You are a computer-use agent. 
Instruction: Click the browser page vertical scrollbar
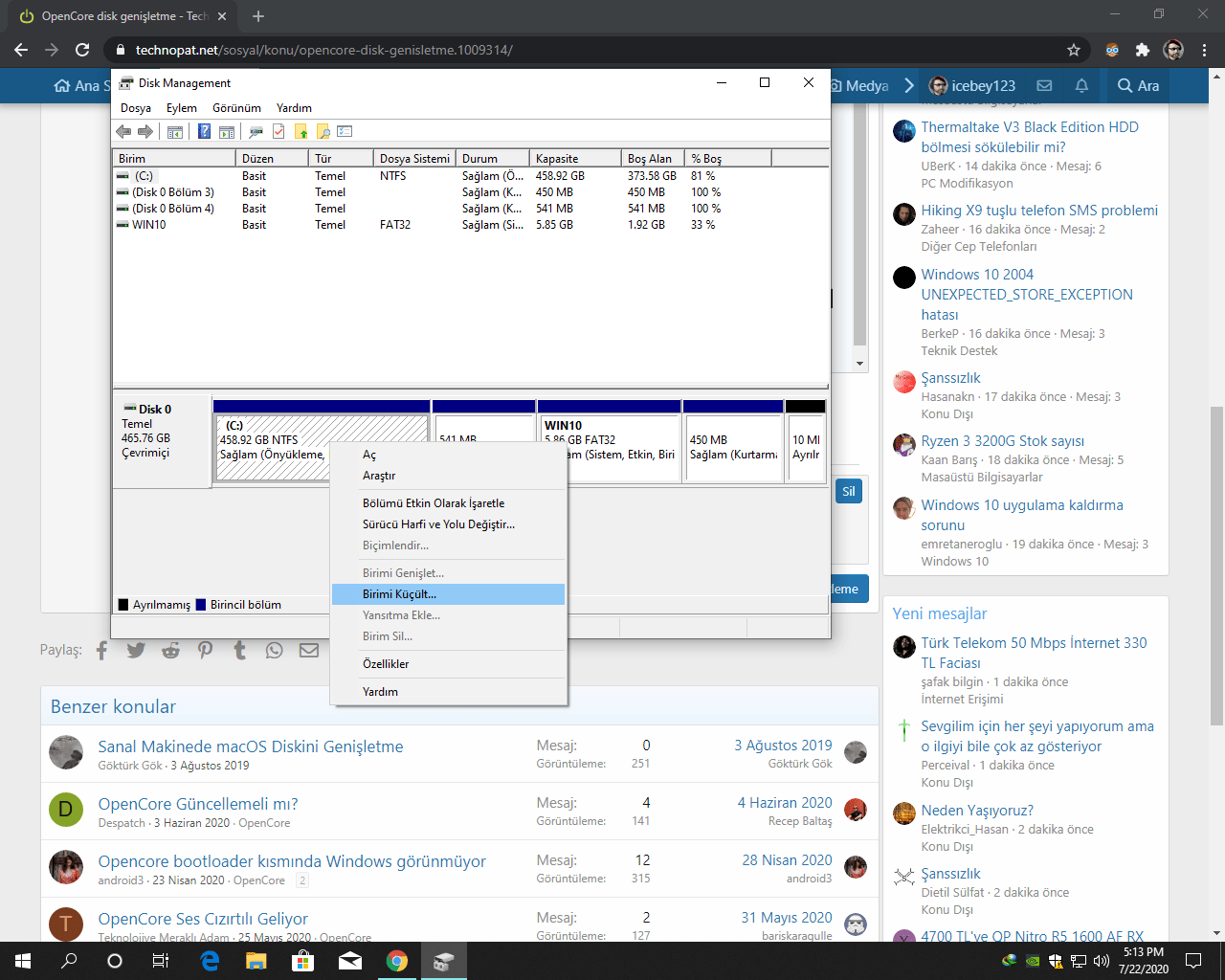coord(1216,565)
